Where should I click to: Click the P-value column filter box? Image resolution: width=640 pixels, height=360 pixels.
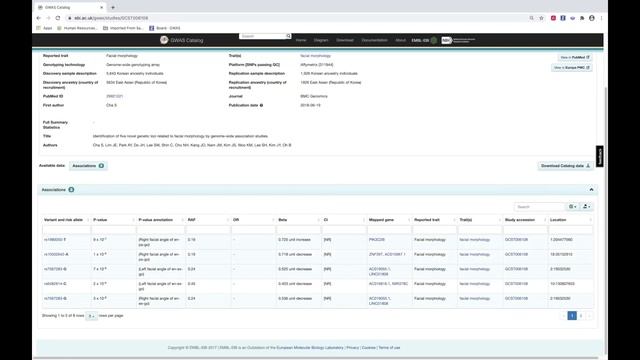pos(113,230)
